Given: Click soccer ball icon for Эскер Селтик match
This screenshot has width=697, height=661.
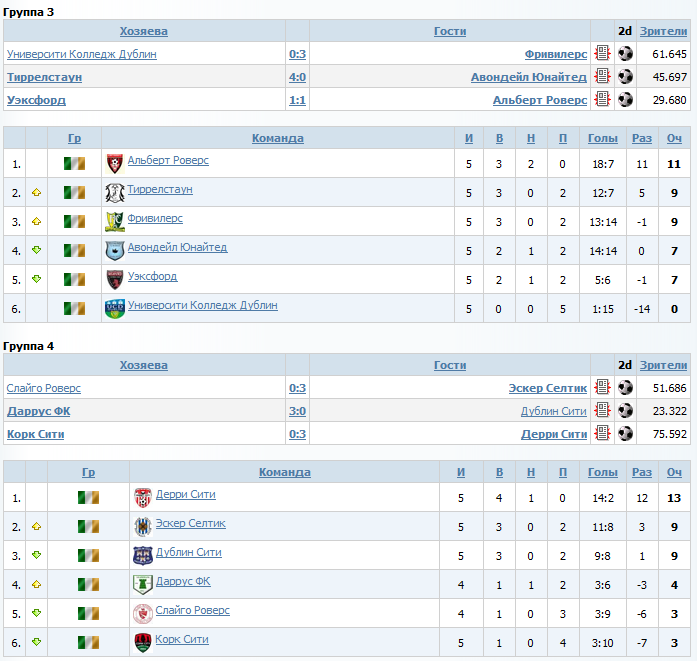Looking at the screenshot, I should point(625,387).
